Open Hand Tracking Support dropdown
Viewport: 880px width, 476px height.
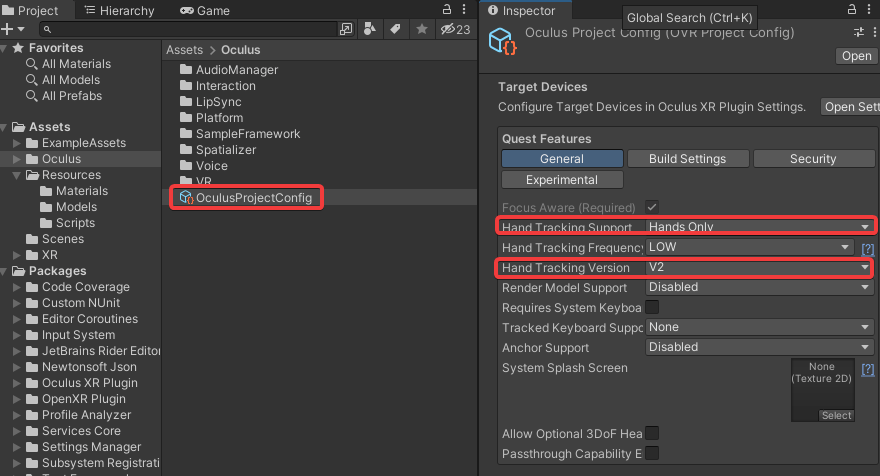coord(760,227)
